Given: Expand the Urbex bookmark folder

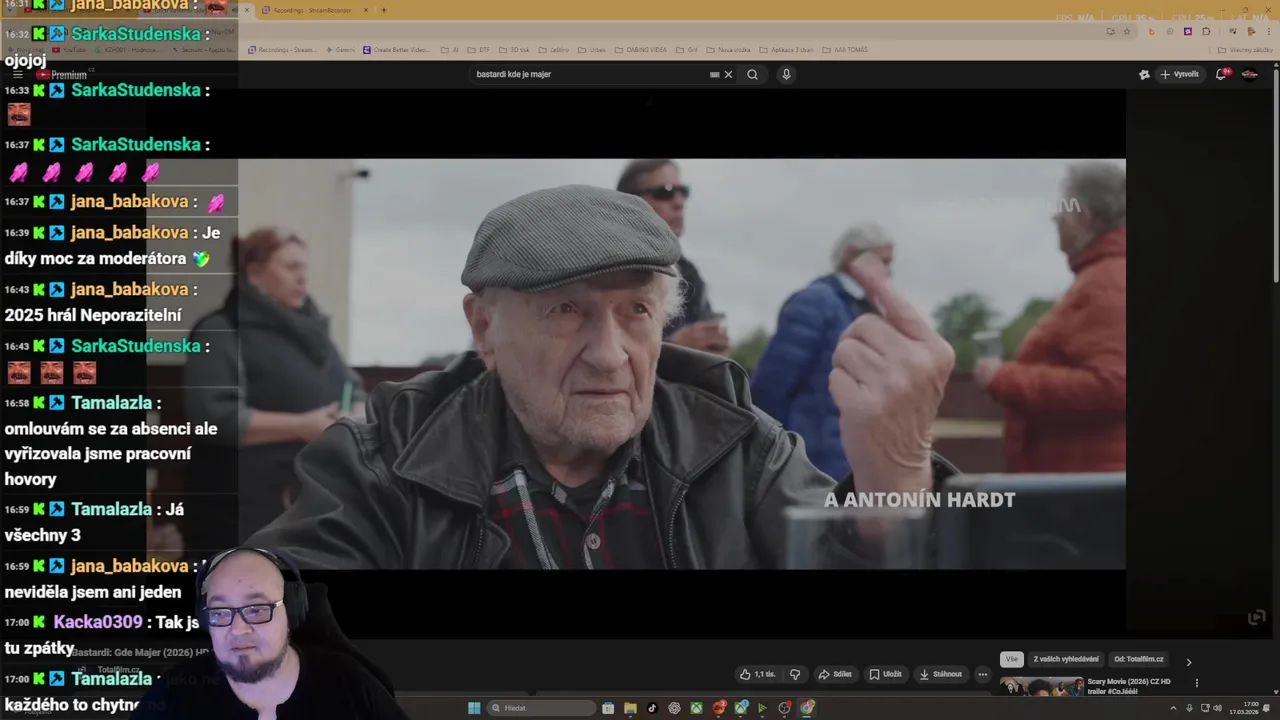Looking at the screenshot, I should 592,50.
